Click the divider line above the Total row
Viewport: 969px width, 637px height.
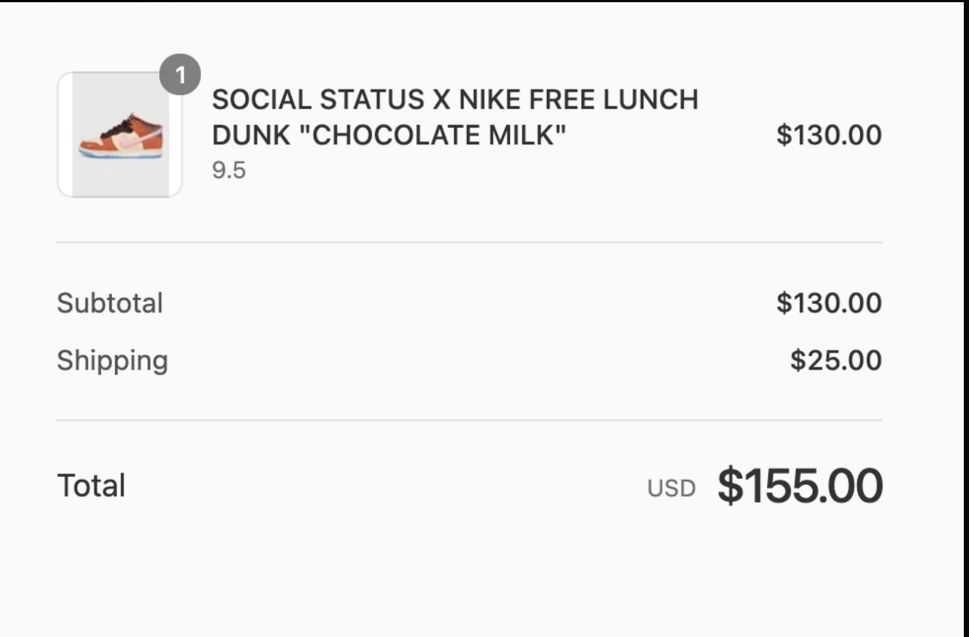tap(470, 421)
